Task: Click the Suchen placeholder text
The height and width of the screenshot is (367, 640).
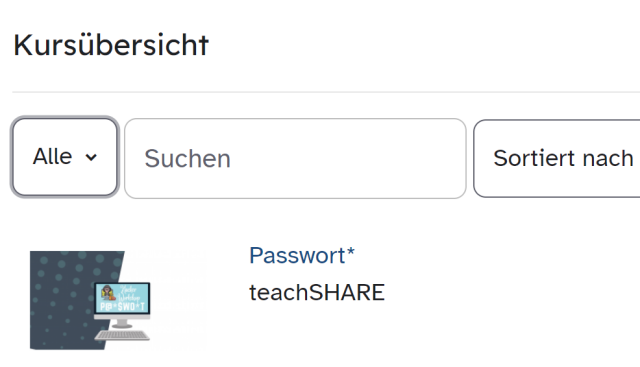Action: point(187,159)
